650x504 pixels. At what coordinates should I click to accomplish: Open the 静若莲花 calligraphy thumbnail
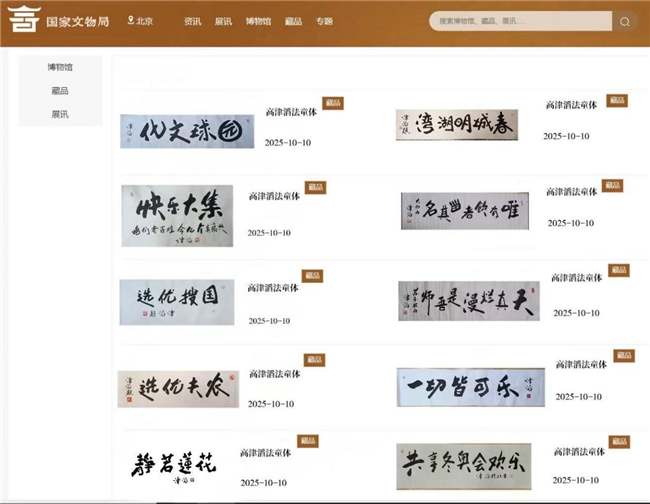(x=174, y=465)
